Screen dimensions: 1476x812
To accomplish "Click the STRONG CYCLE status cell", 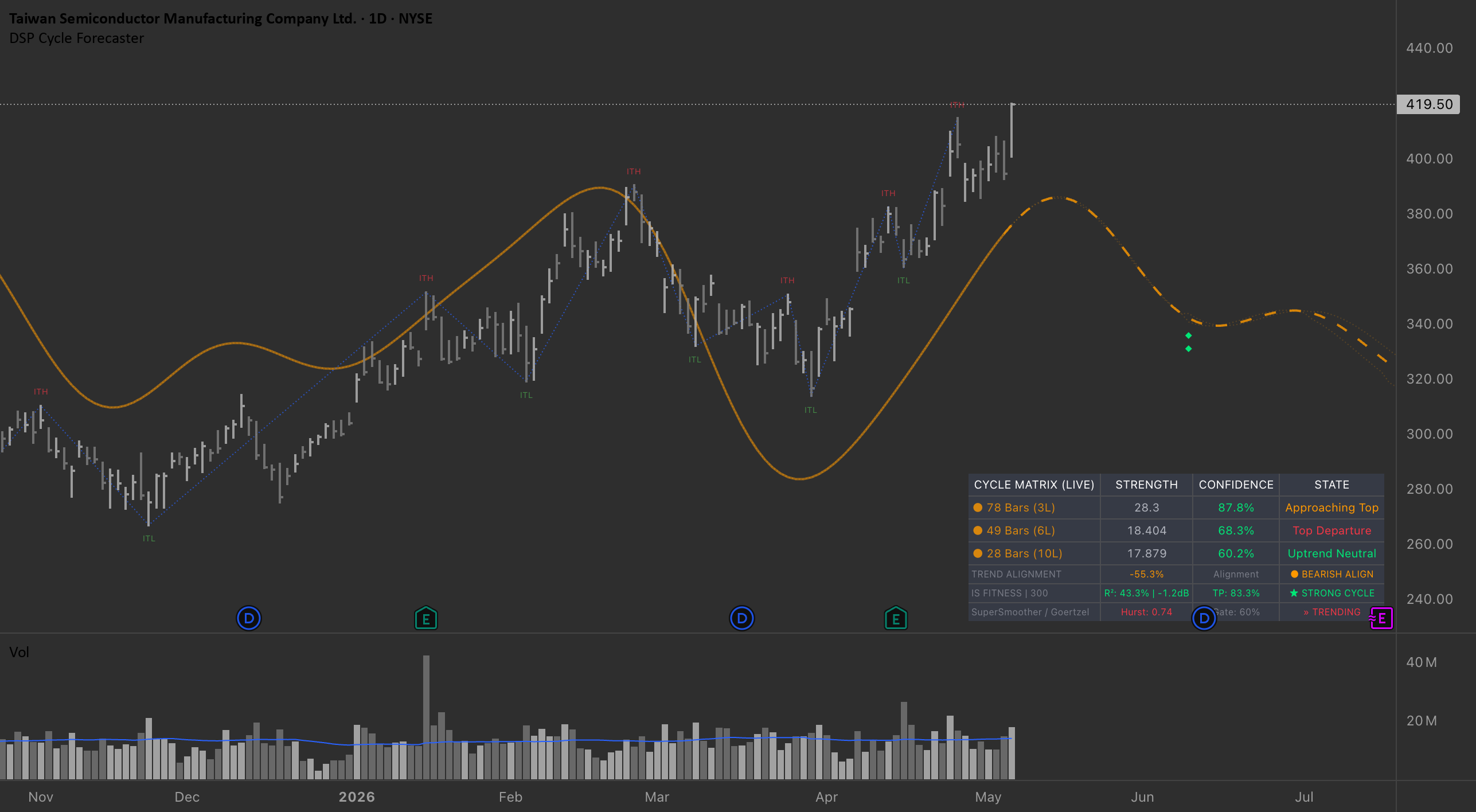I will pyautogui.click(x=1331, y=593).
